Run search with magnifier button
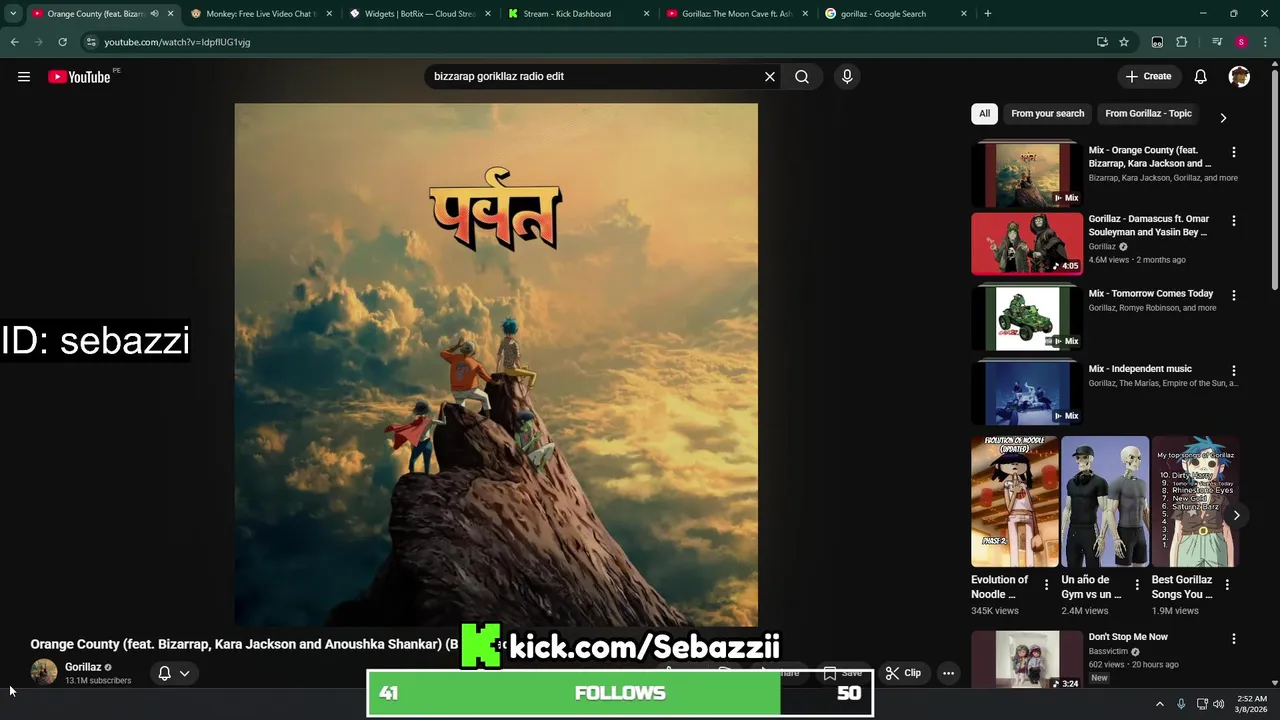Viewport: 1280px width, 720px height. tap(802, 77)
